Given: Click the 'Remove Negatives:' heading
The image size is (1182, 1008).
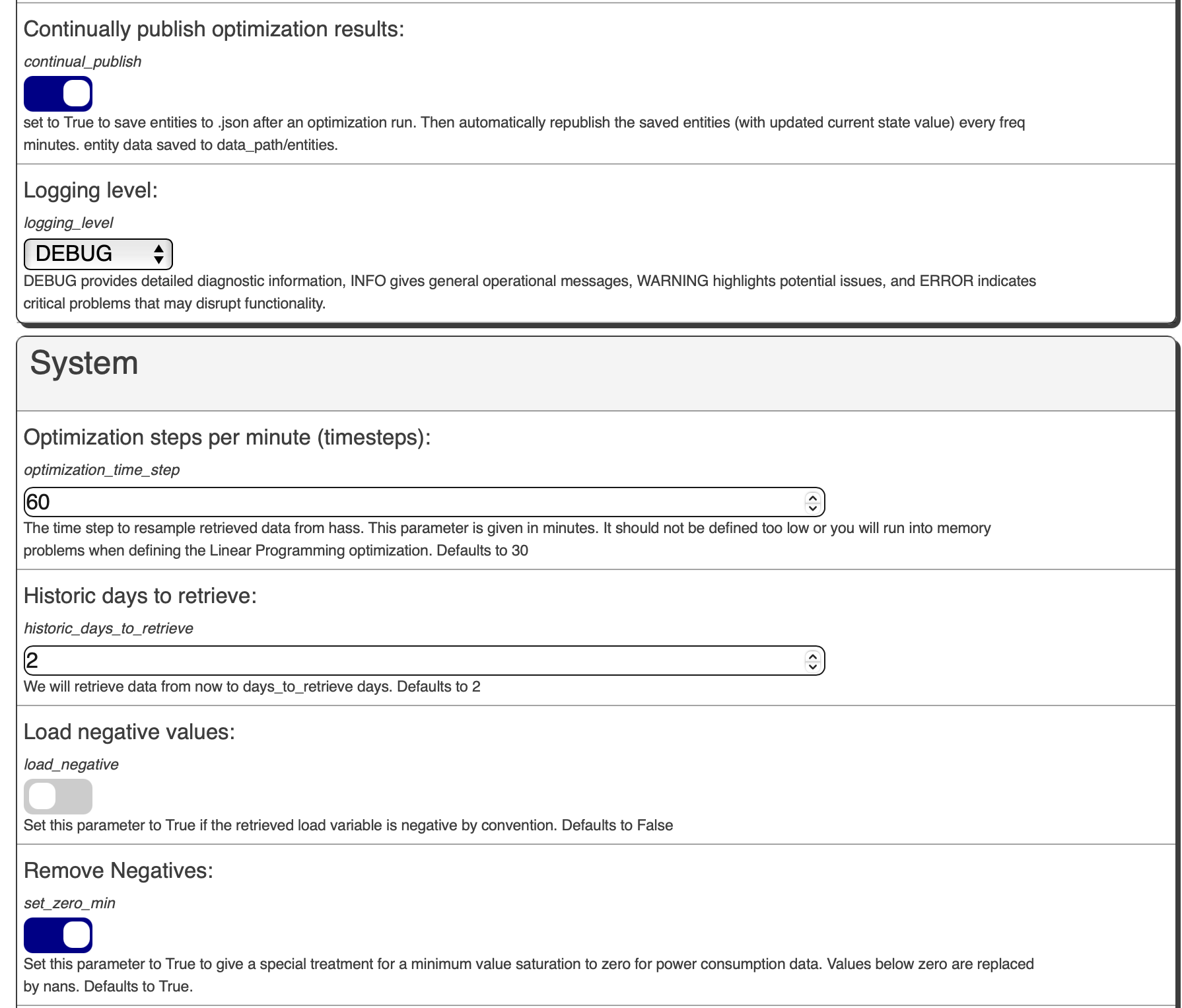Looking at the screenshot, I should coord(119,871).
